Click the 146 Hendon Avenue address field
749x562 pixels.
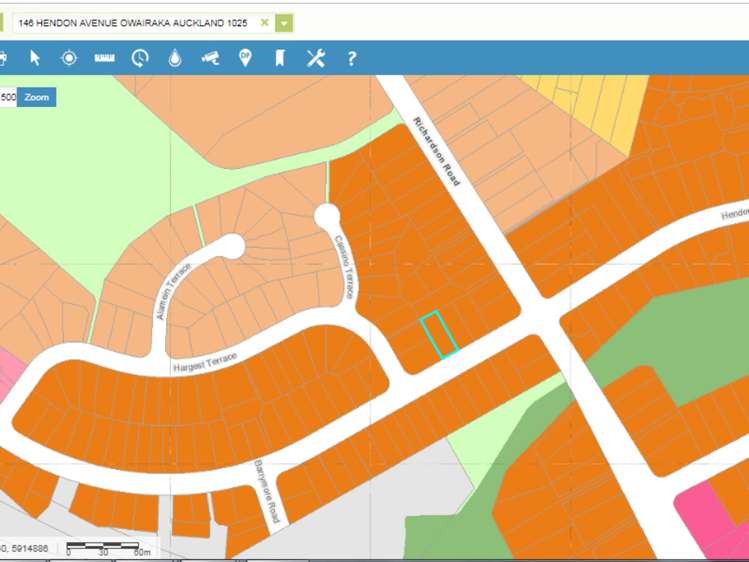[135, 22]
